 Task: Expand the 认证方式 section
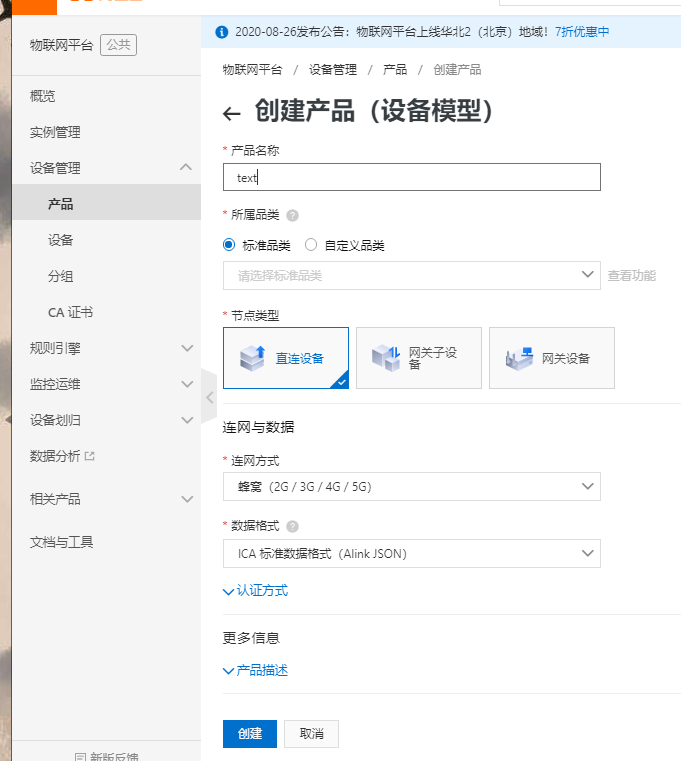coord(255,591)
